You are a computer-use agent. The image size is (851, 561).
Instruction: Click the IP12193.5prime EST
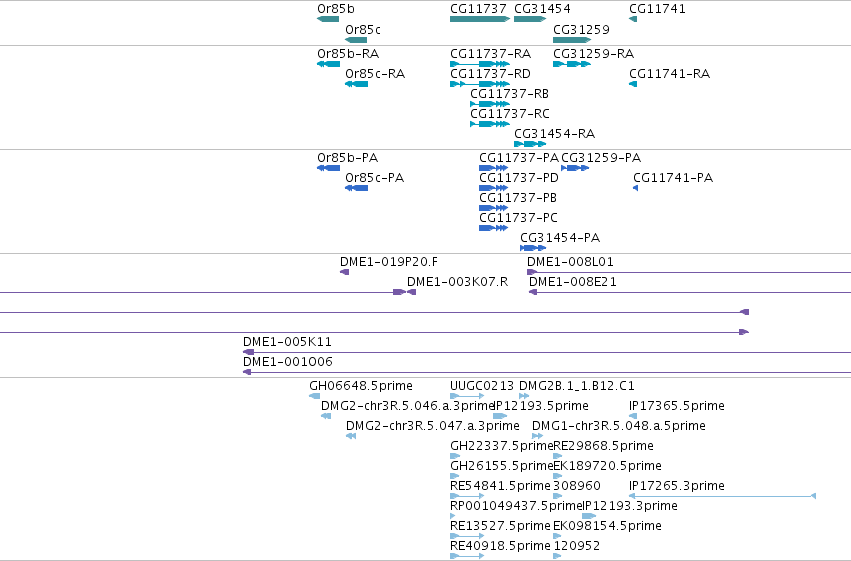point(500,416)
